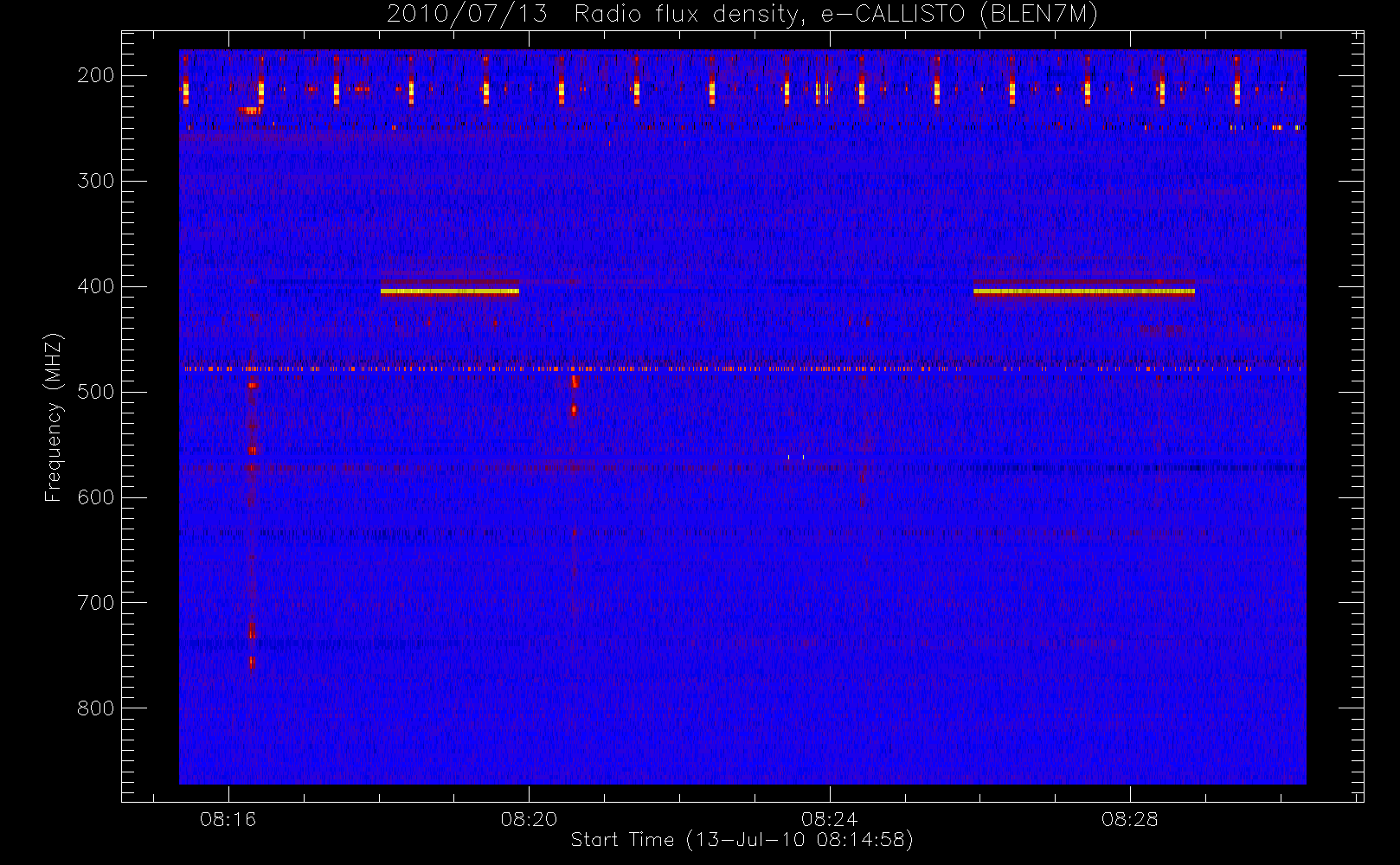Click the 08:16 time tick label
Image resolution: width=1400 pixels, height=865 pixels.
pos(228,819)
